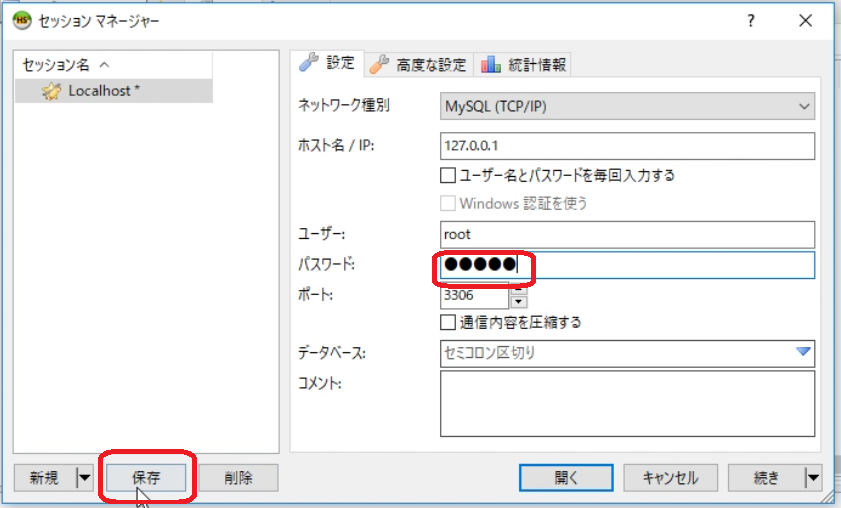
Task: Click into the パスワード field
Action: click(x=627, y=265)
